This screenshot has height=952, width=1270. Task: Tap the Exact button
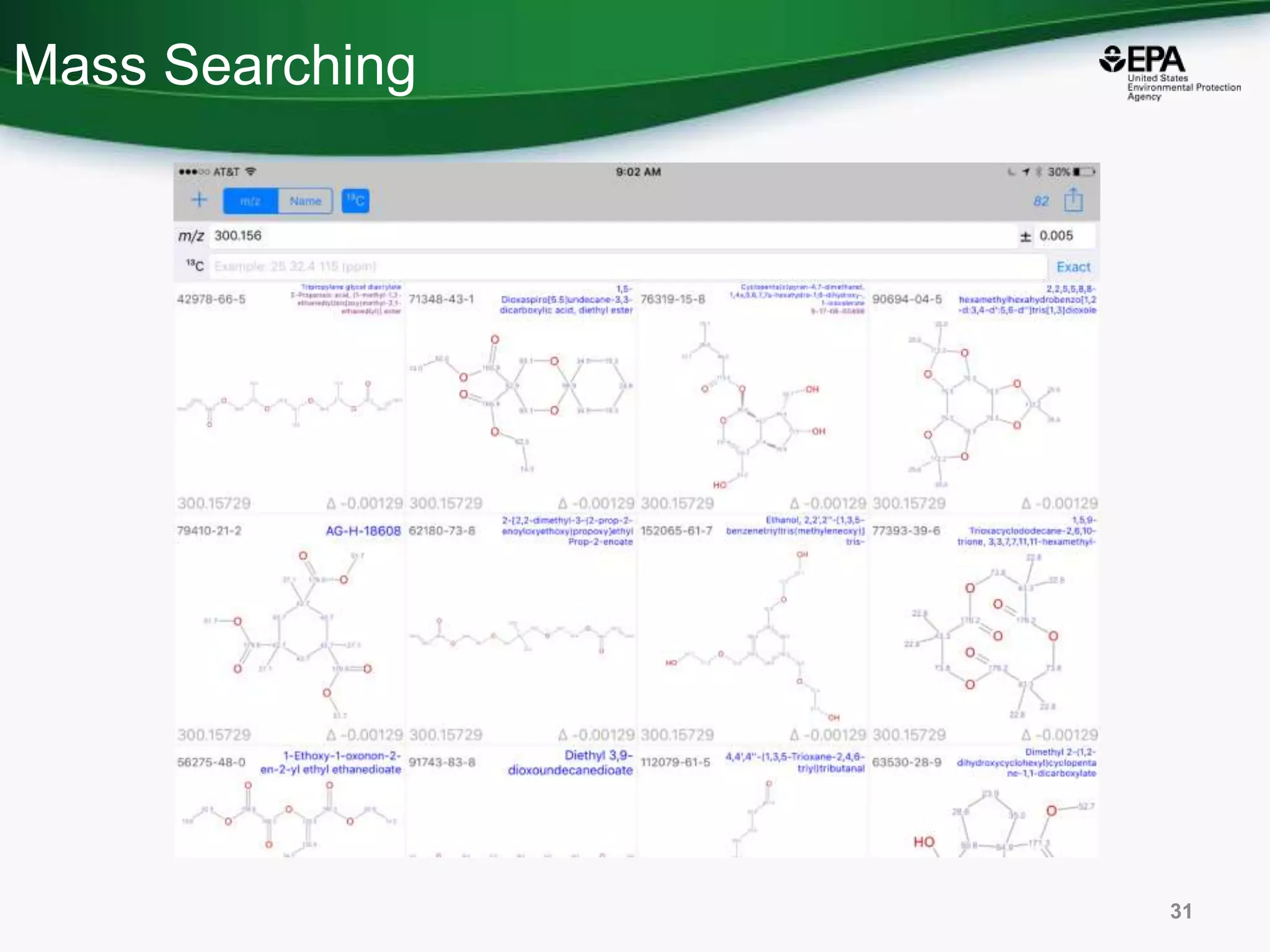coord(1073,267)
